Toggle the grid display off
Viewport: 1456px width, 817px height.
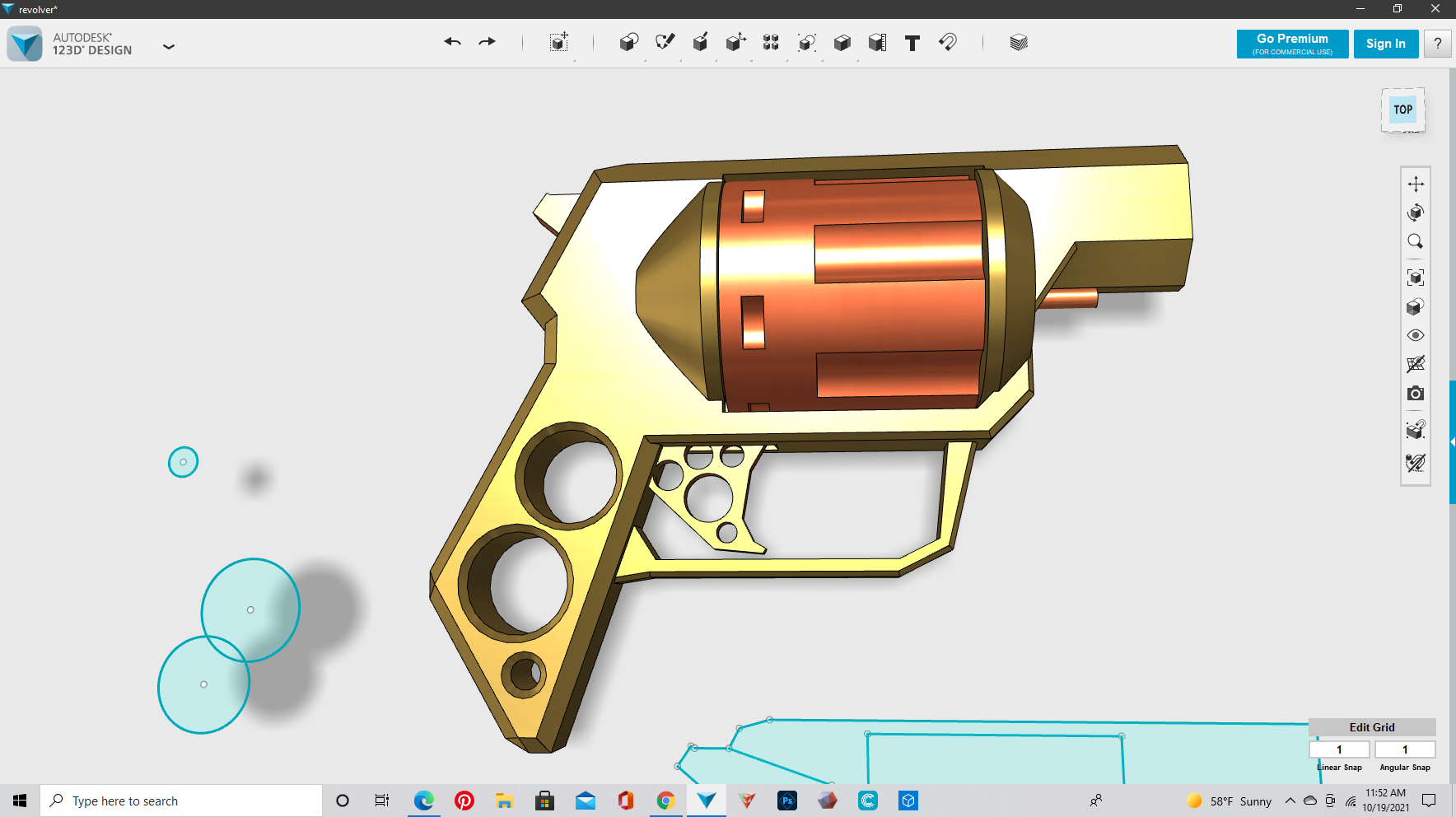point(1415,364)
